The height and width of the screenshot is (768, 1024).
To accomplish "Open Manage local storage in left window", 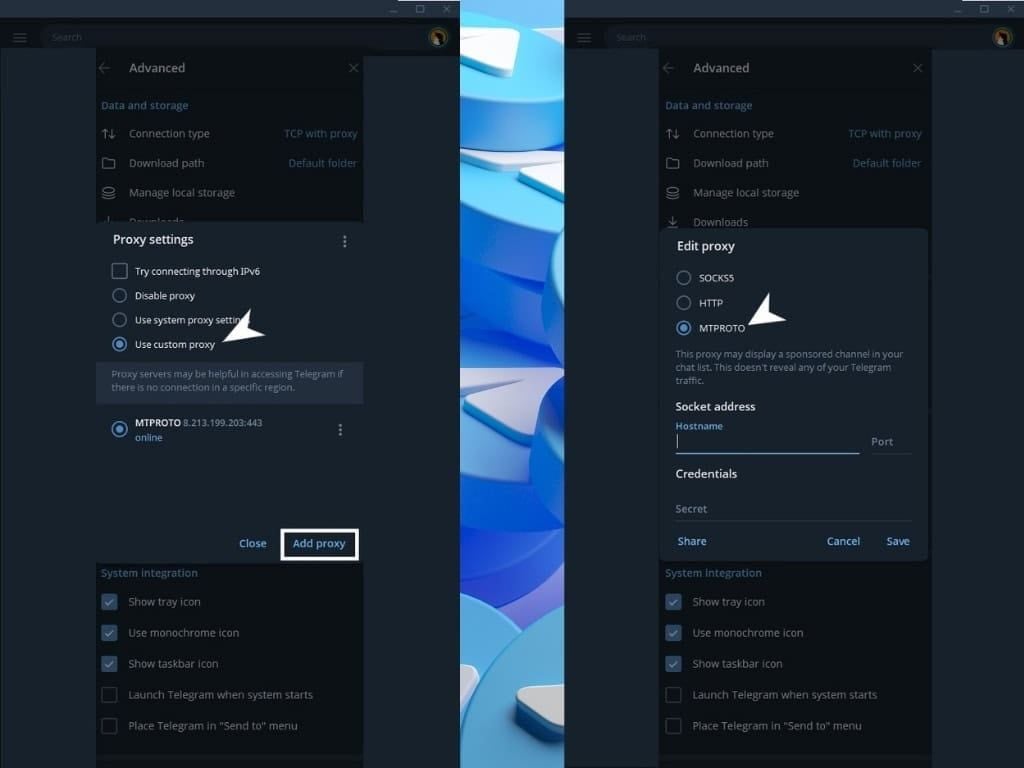I will click(230, 193).
